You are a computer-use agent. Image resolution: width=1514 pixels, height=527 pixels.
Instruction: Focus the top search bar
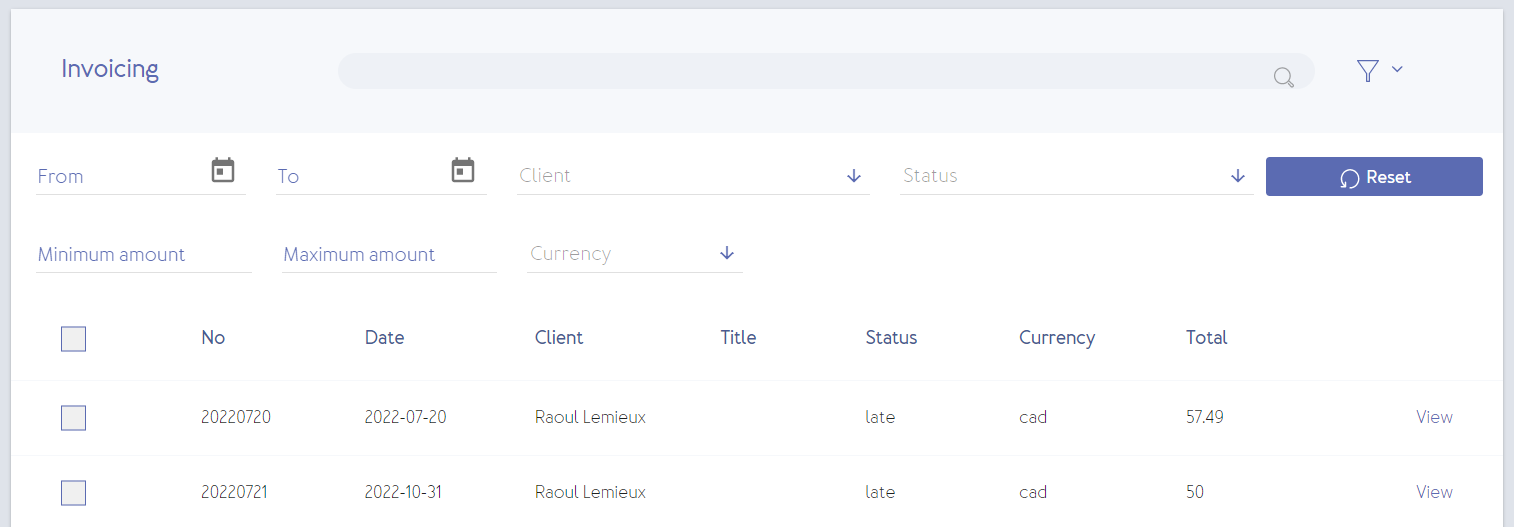[826, 71]
